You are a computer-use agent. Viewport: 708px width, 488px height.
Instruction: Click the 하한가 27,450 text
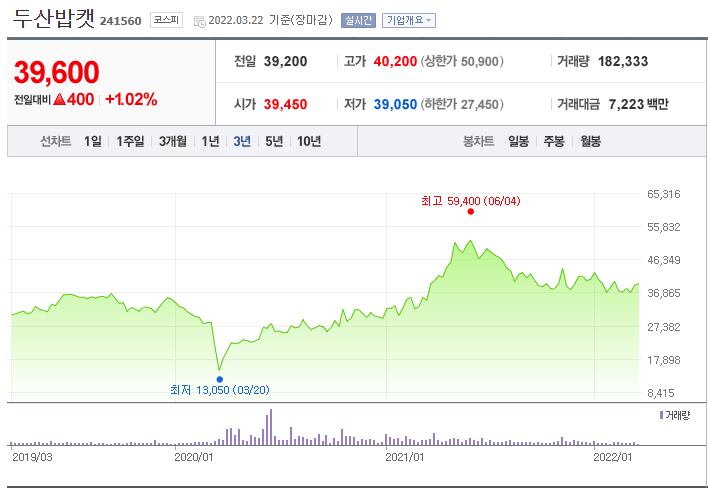click(x=462, y=104)
